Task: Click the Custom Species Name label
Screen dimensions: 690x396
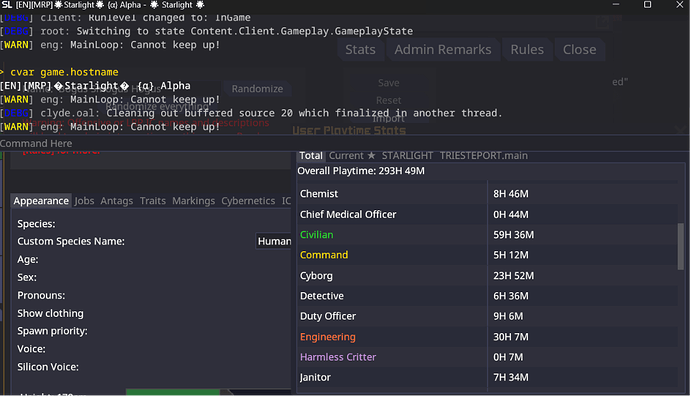Action: 71,242
